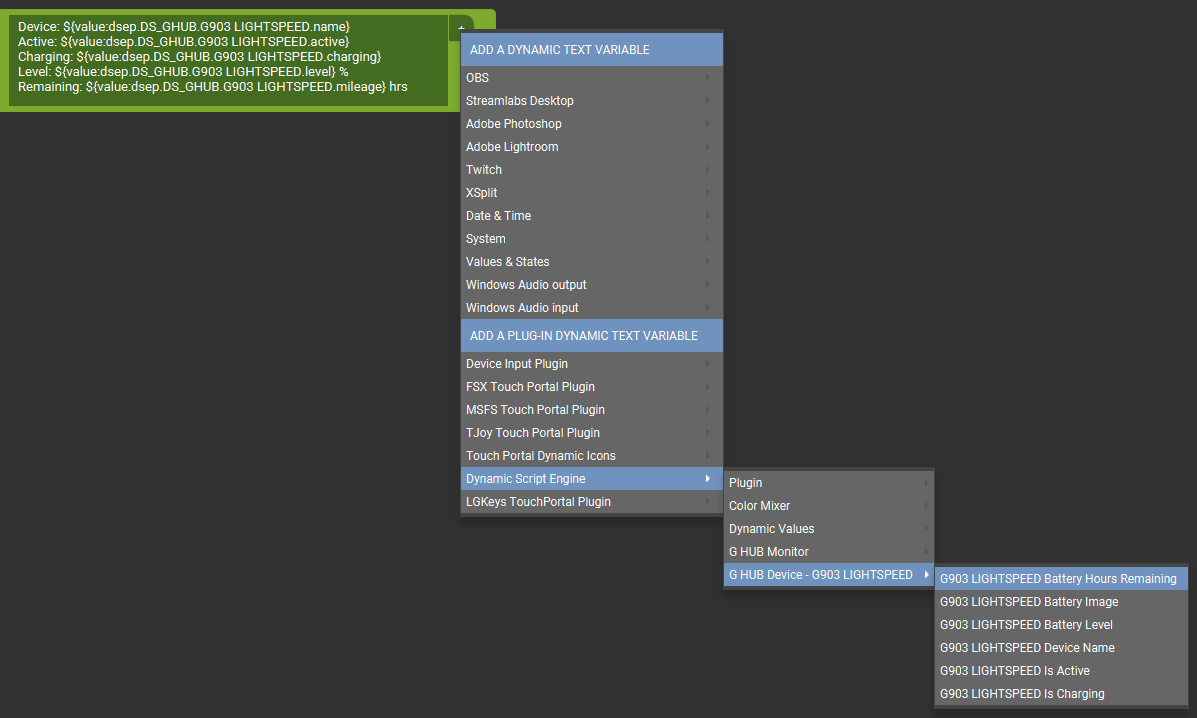The width and height of the screenshot is (1197, 718).
Task: Select Adobe Photoshop in the variable menu
Action: pos(592,124)
